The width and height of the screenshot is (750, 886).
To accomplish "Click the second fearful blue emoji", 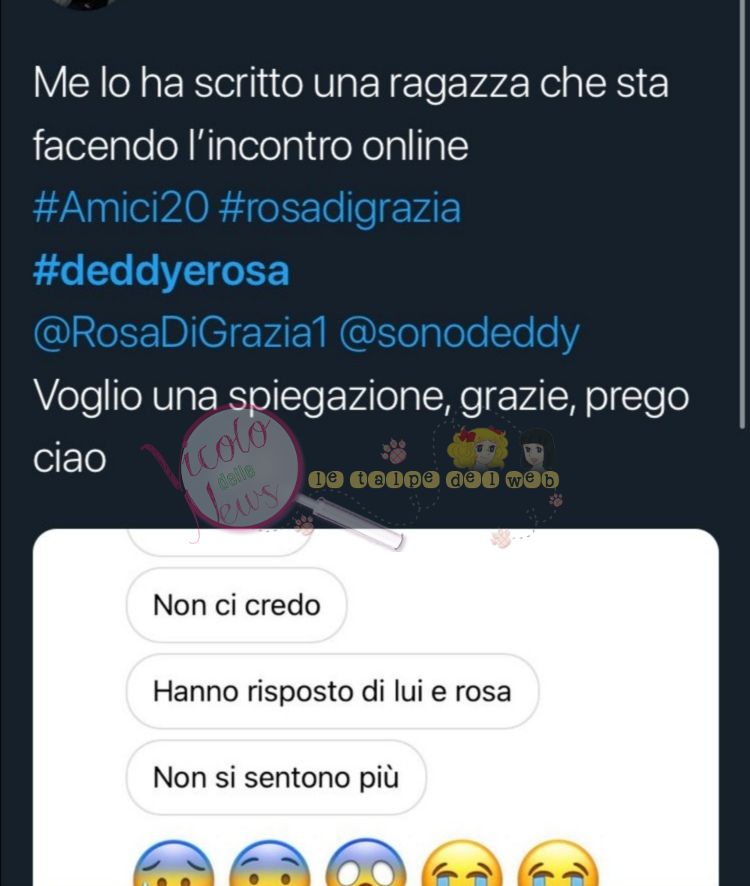I will (x=270, y=863).
